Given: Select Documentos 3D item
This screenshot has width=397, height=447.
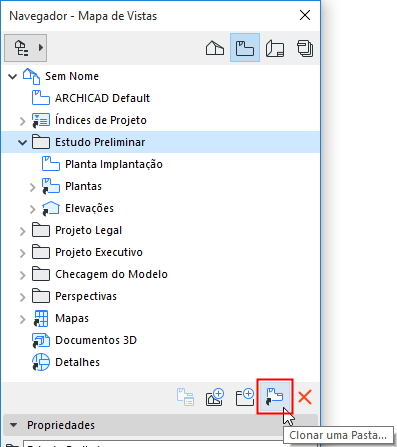Looking at the screenshot, I should (x=96, y=340).
